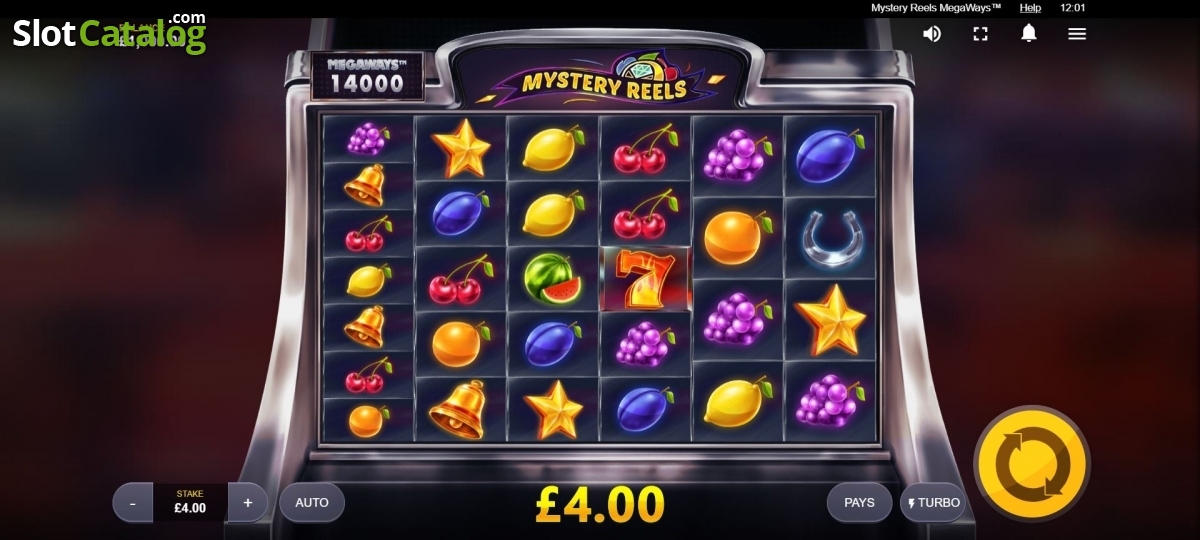Click the Mystery Reels logo banner

pos(600,78)
